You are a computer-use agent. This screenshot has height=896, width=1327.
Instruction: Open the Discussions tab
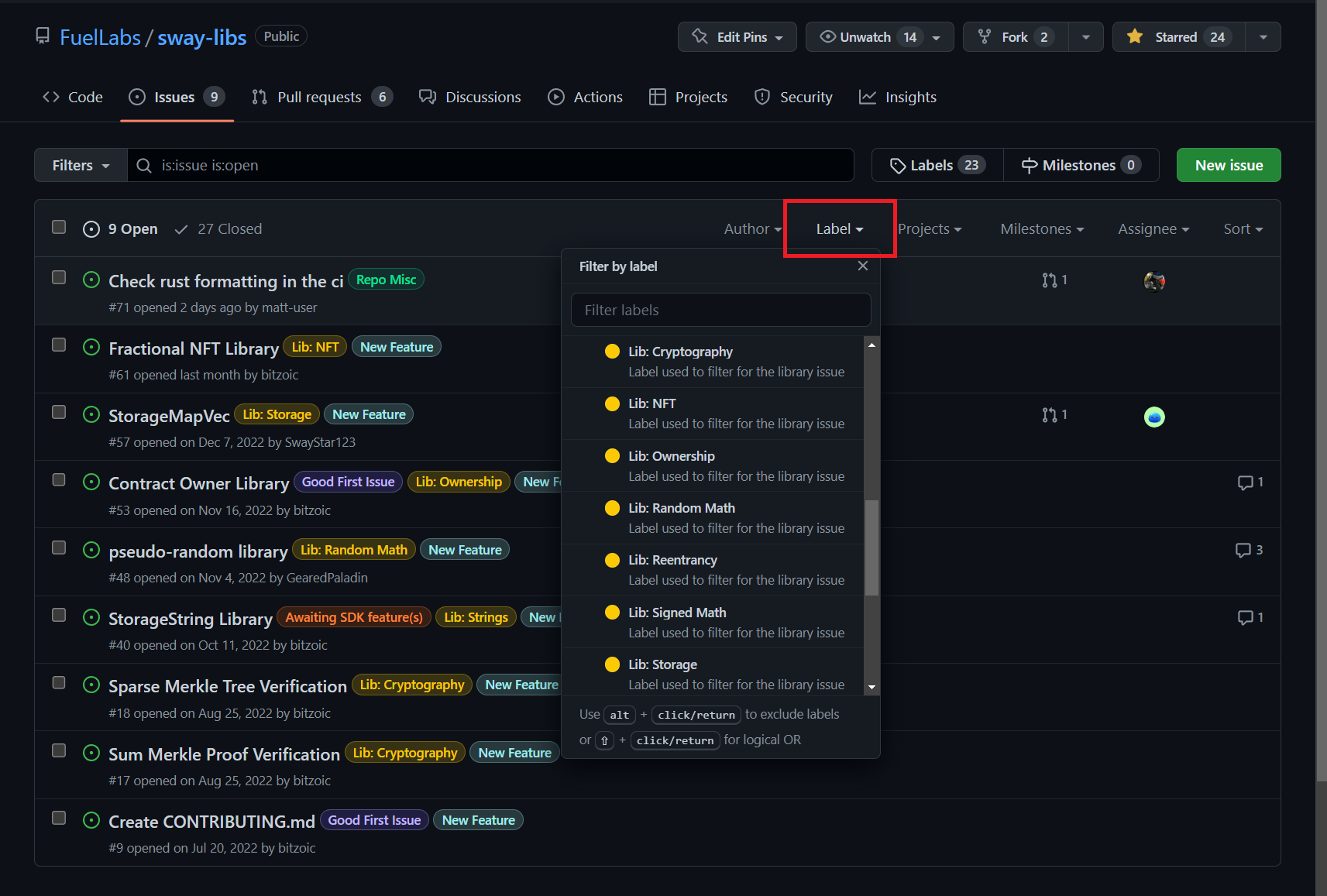470,97
